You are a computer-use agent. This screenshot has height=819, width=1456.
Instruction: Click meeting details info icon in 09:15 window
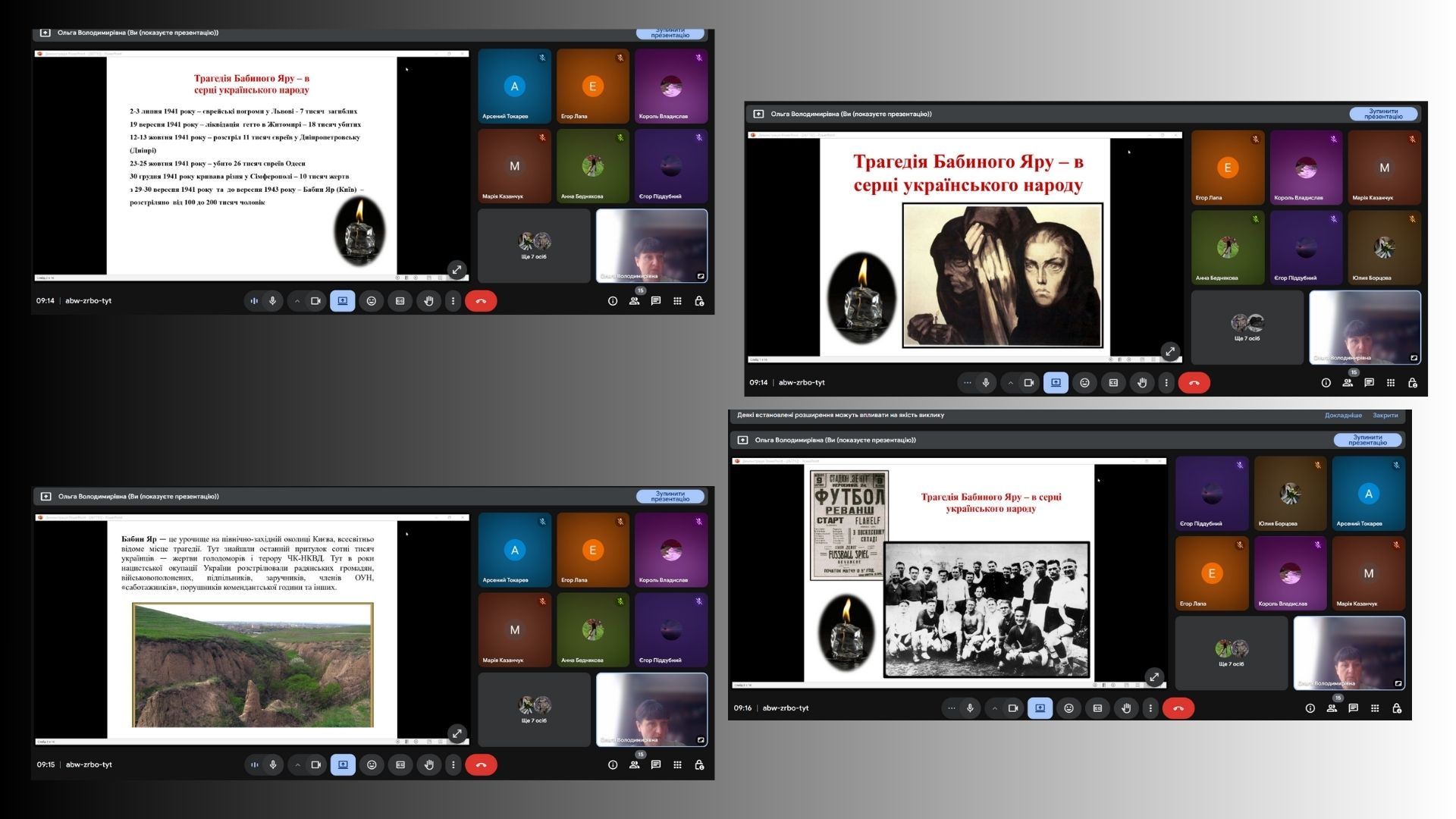point(613,764)
